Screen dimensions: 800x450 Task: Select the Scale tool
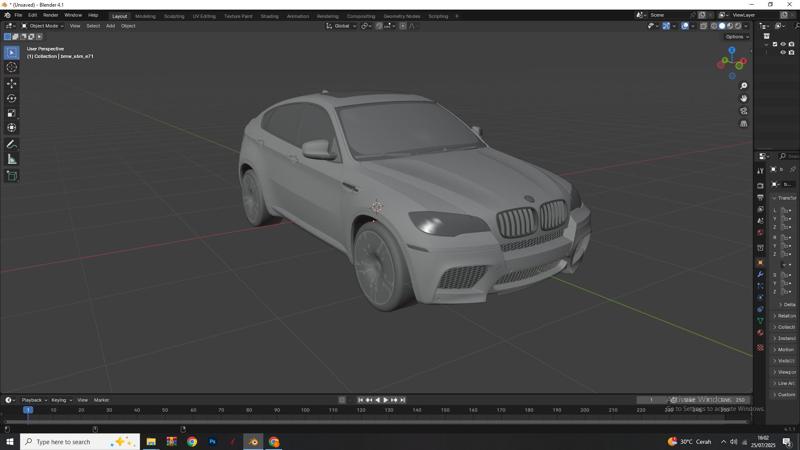11,113
